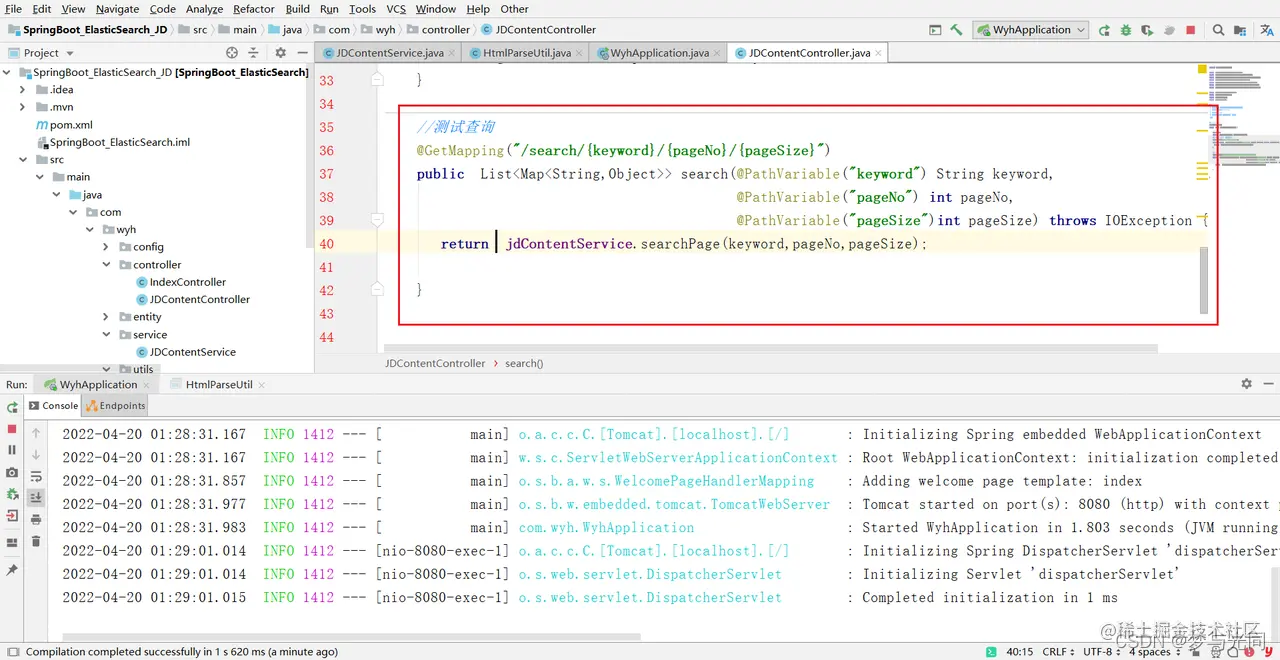The image size is (1280, 660).
Task: Clear the console with the trash icon
Action: pos(36,541)
